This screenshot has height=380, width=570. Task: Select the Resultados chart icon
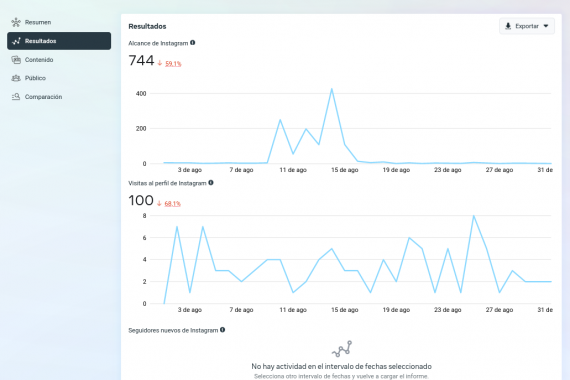[16, 41]
